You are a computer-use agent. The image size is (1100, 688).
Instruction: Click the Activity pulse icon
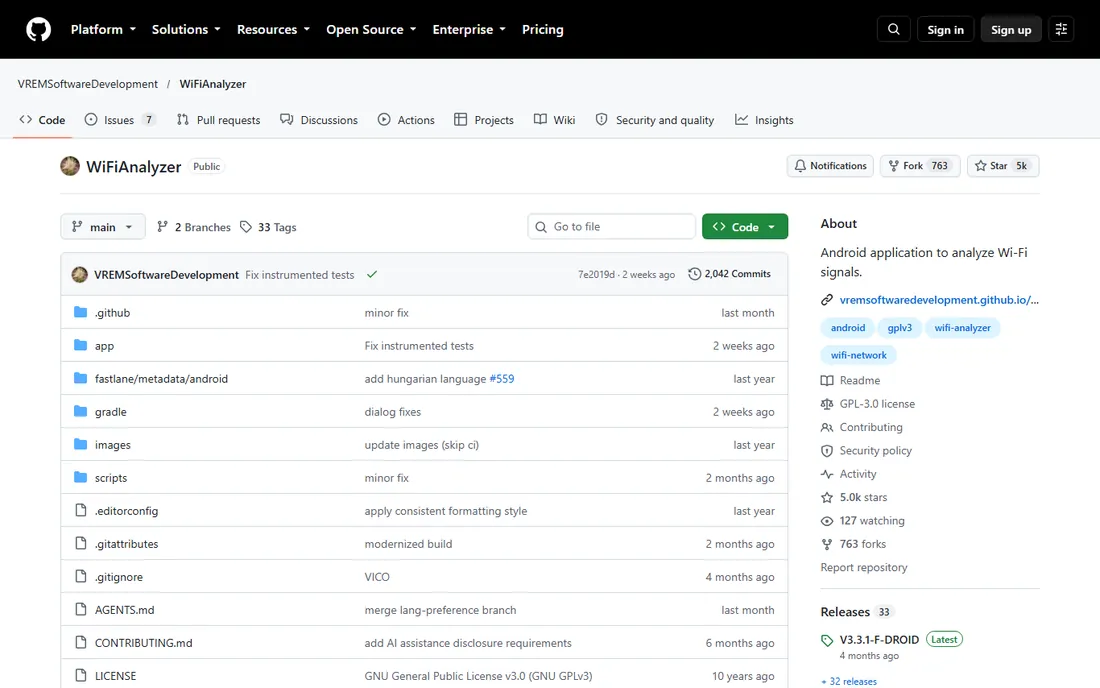coord(827,474)
